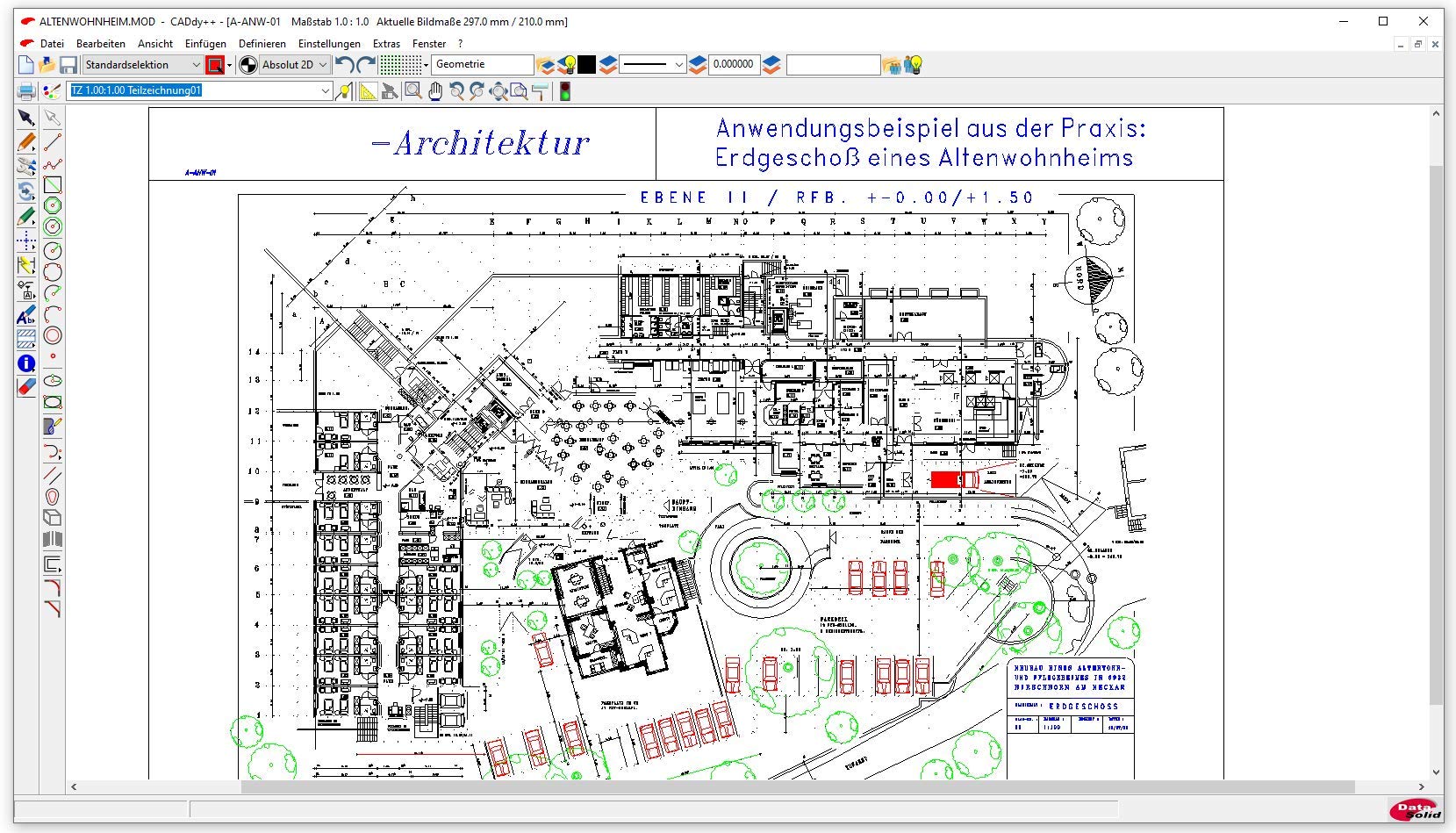Open the Definieren menu
Image resolution: width=1456 pixels, height=833 pixels.
(262, 43)
